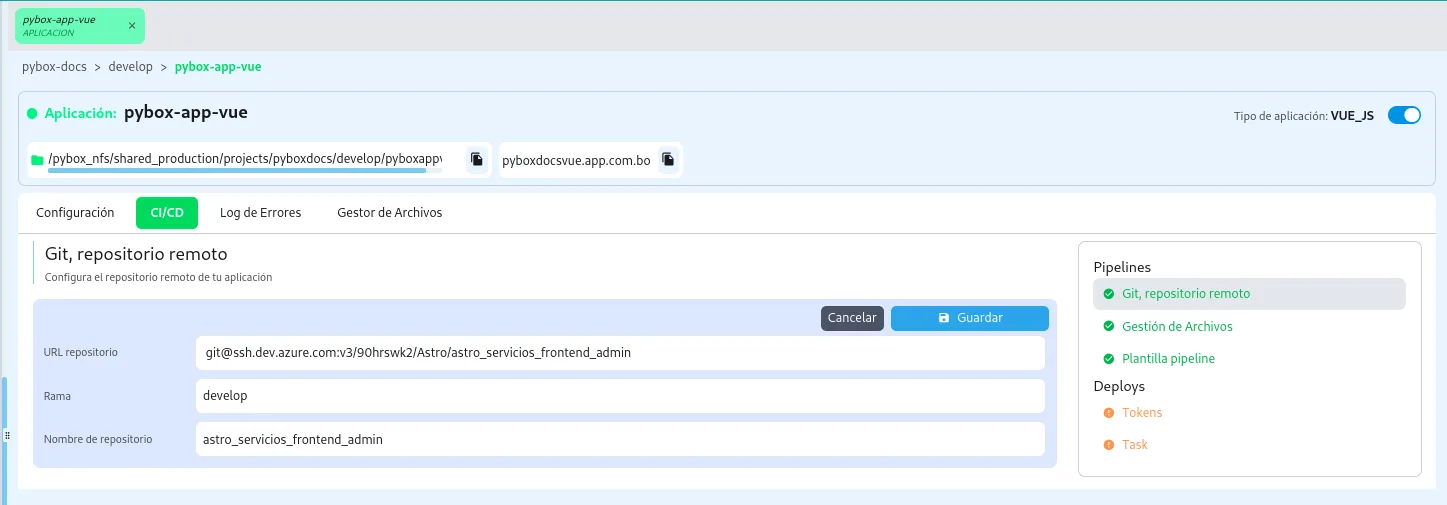The image size is (1447, 505).
Task: Copy the pyboxdocsvue.app.com.bo domain
Action: tap(668, 159)
